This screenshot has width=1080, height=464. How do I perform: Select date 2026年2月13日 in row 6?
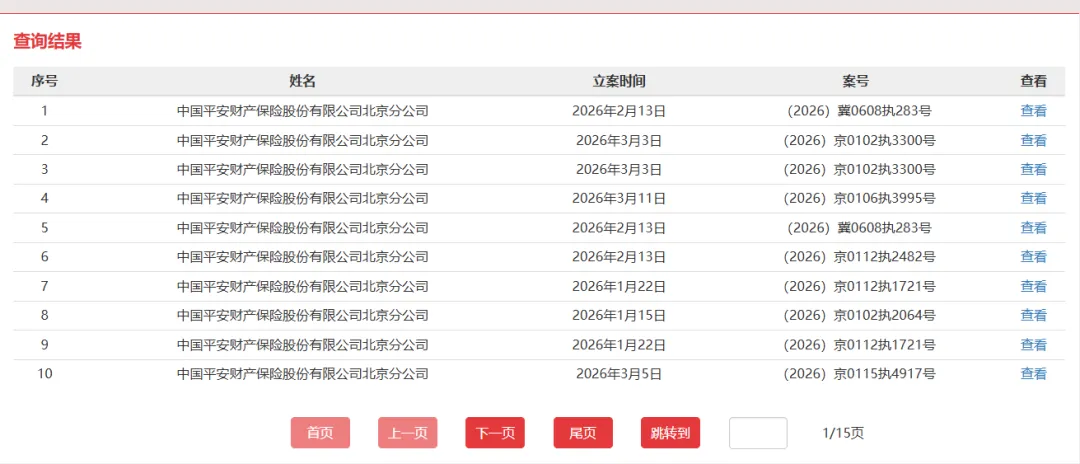click(x=619, y=257)
